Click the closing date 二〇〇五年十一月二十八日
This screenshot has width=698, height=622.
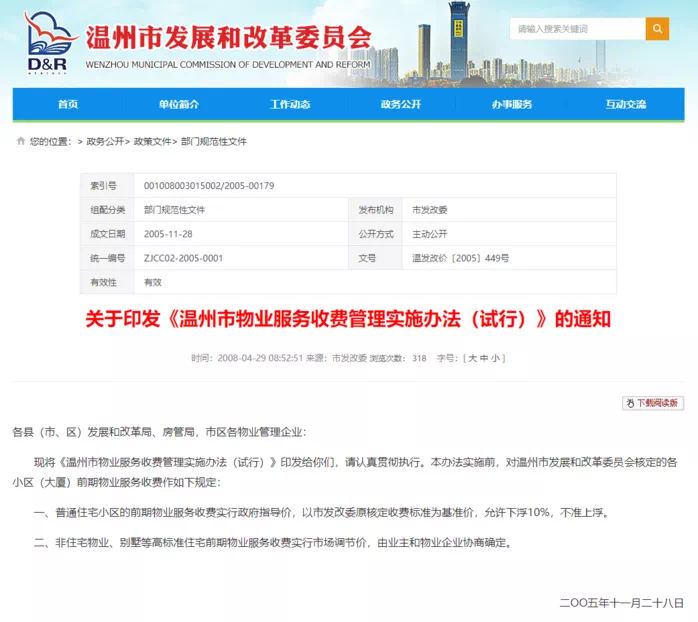[x=621, y=602]
